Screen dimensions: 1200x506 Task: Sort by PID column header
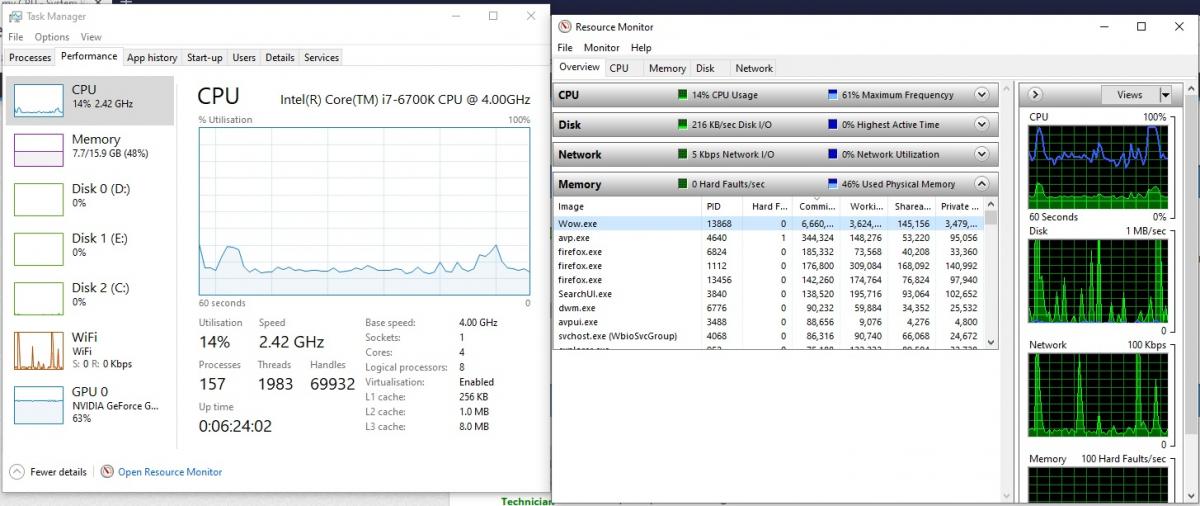tap(724, 206)
